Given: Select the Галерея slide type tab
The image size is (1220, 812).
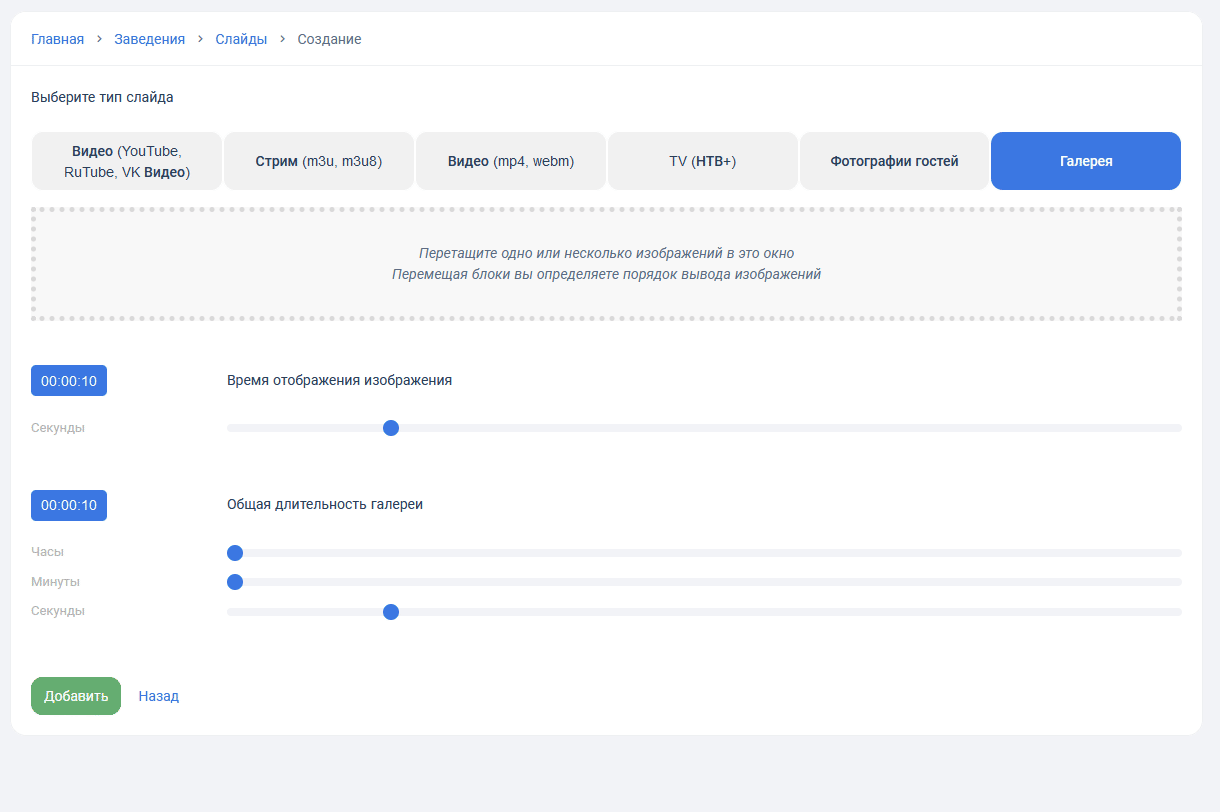Looking at the screenshot, I should (1085, 161).
